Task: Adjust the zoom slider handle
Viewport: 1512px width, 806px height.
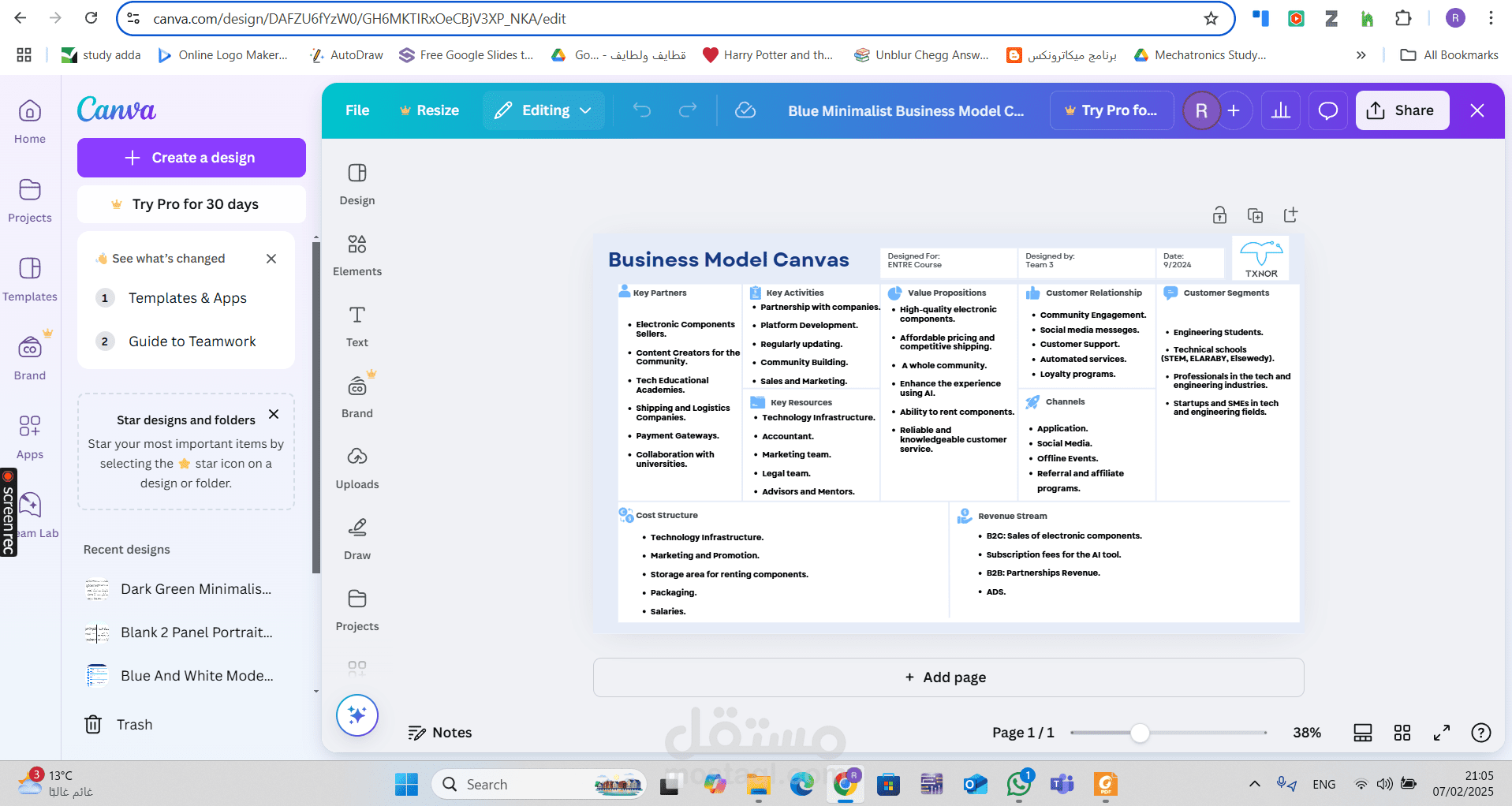Action: click(x=1140, y=733)
